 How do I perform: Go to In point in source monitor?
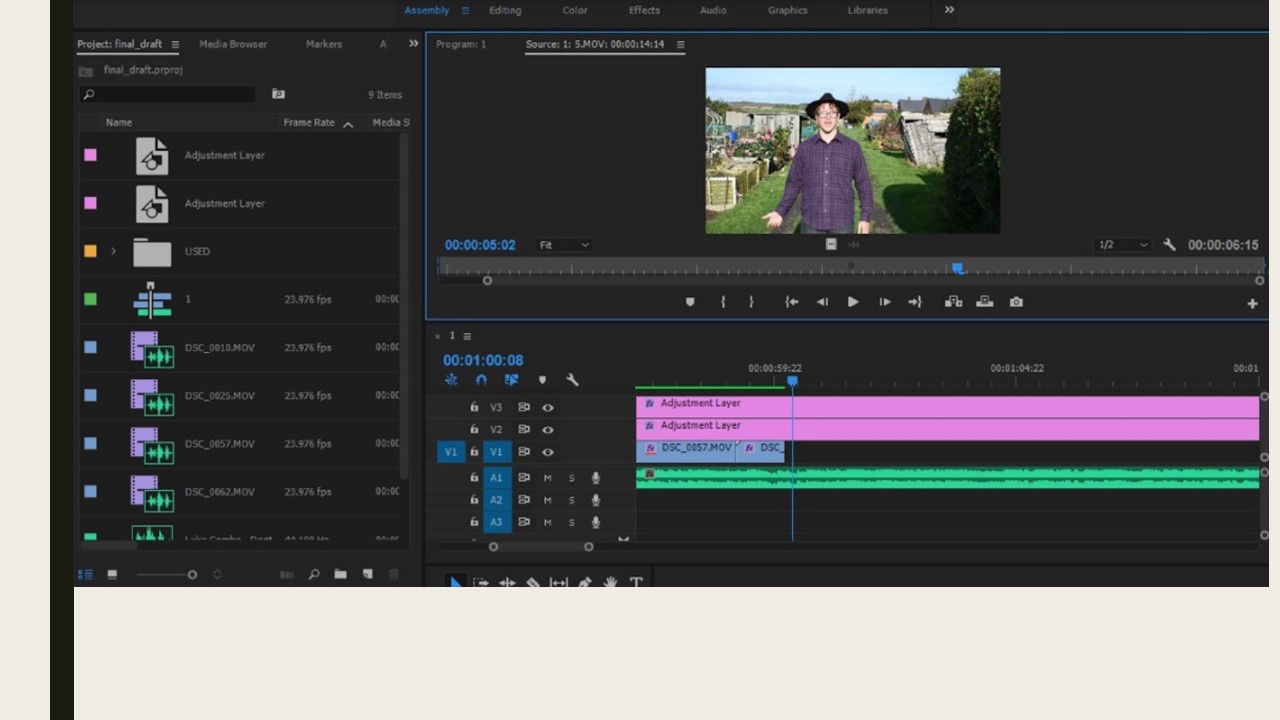click(x=792, y=302)
